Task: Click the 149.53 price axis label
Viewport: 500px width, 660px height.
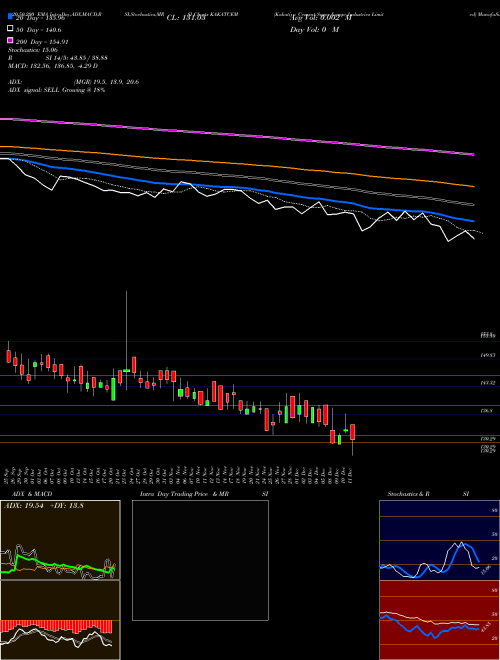Action: [488, 355]
